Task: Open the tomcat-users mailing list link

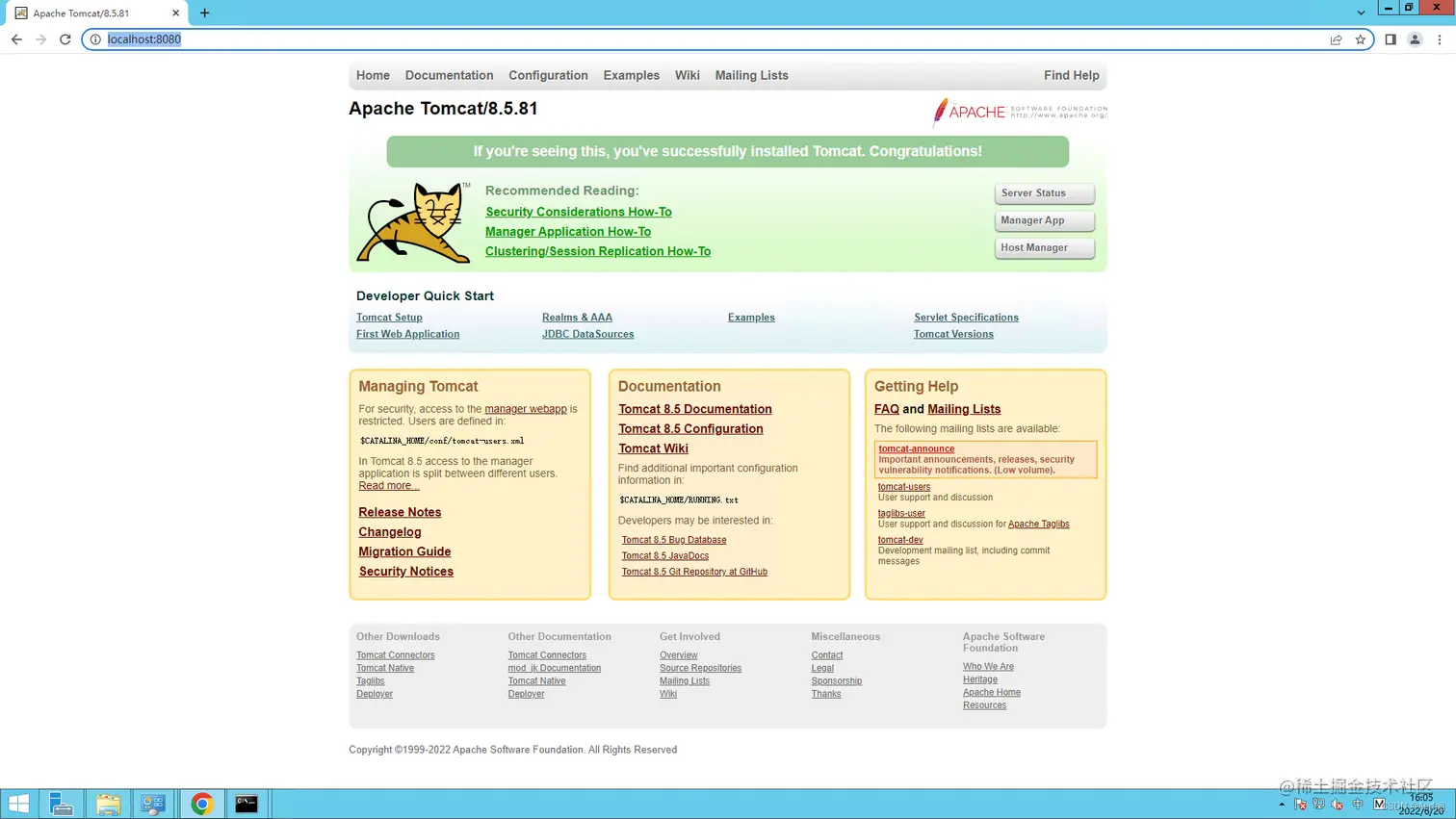Action: [x=904, y=487]
